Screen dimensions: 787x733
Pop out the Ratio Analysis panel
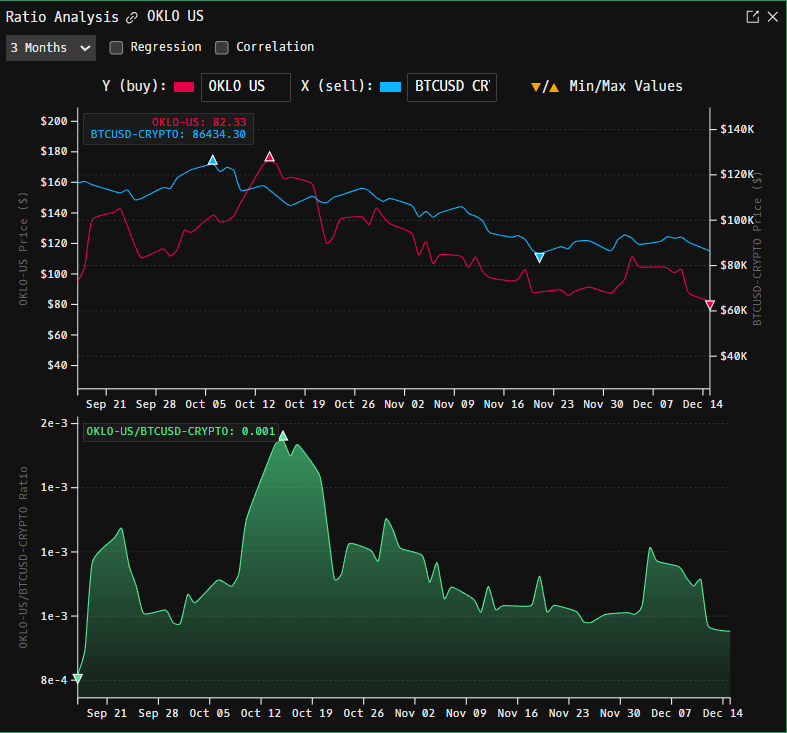click(x=752, y=17)
